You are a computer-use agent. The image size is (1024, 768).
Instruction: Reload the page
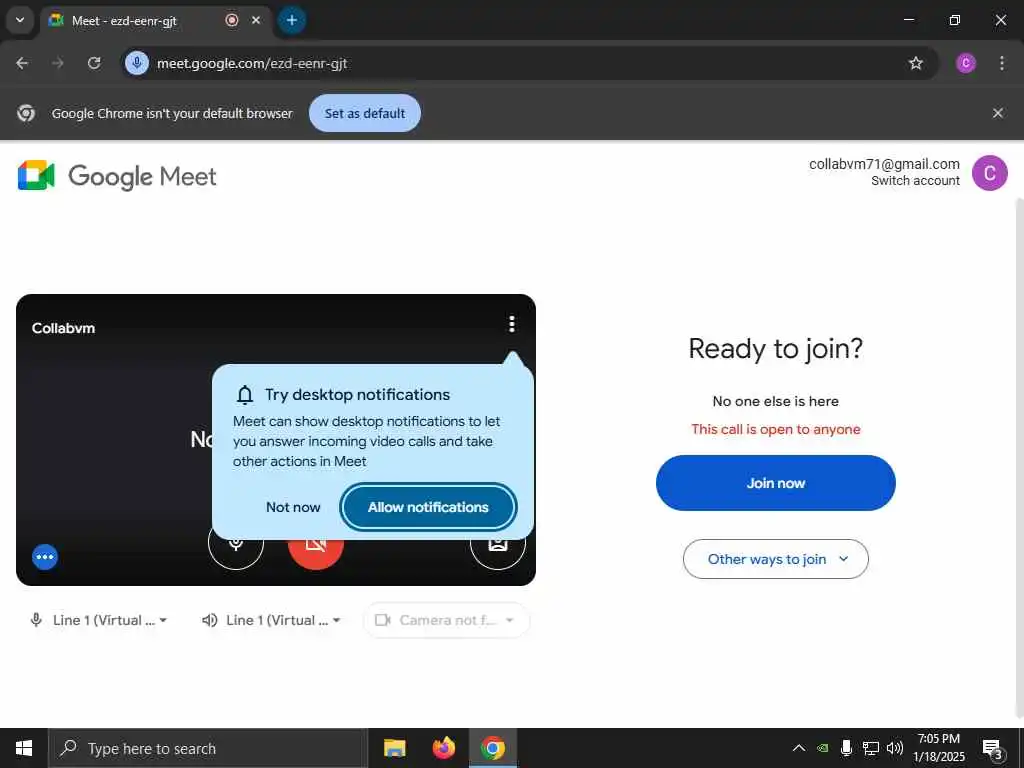click(x=94, y=63)
